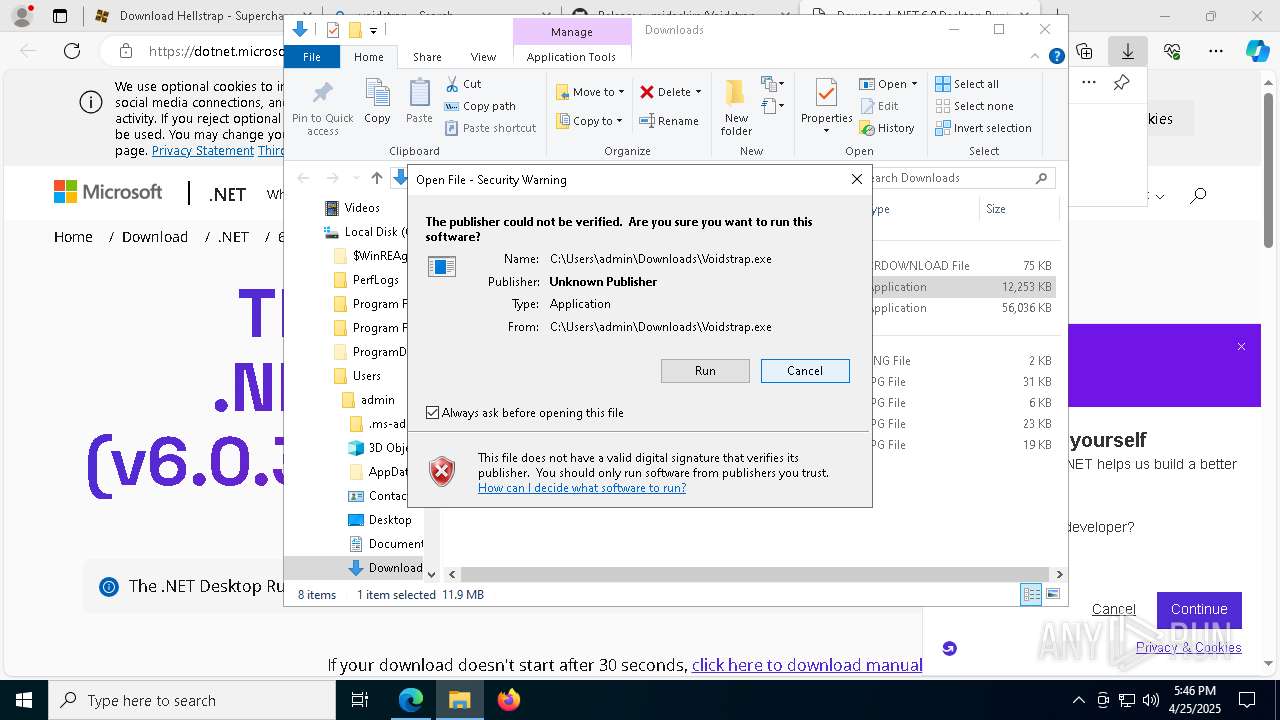1280x720 pixels.
Task: Click the search magnifier in Explorer search box
Action: (x=1041, y=178)
